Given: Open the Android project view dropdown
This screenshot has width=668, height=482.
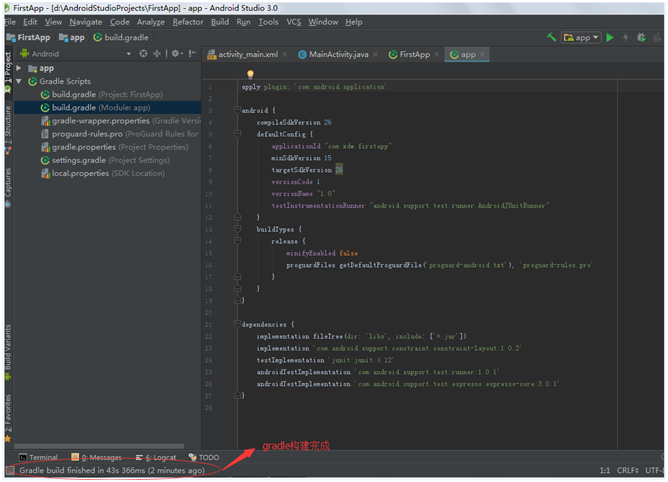Looking at the screenshot, I should (x=44, y=54).
